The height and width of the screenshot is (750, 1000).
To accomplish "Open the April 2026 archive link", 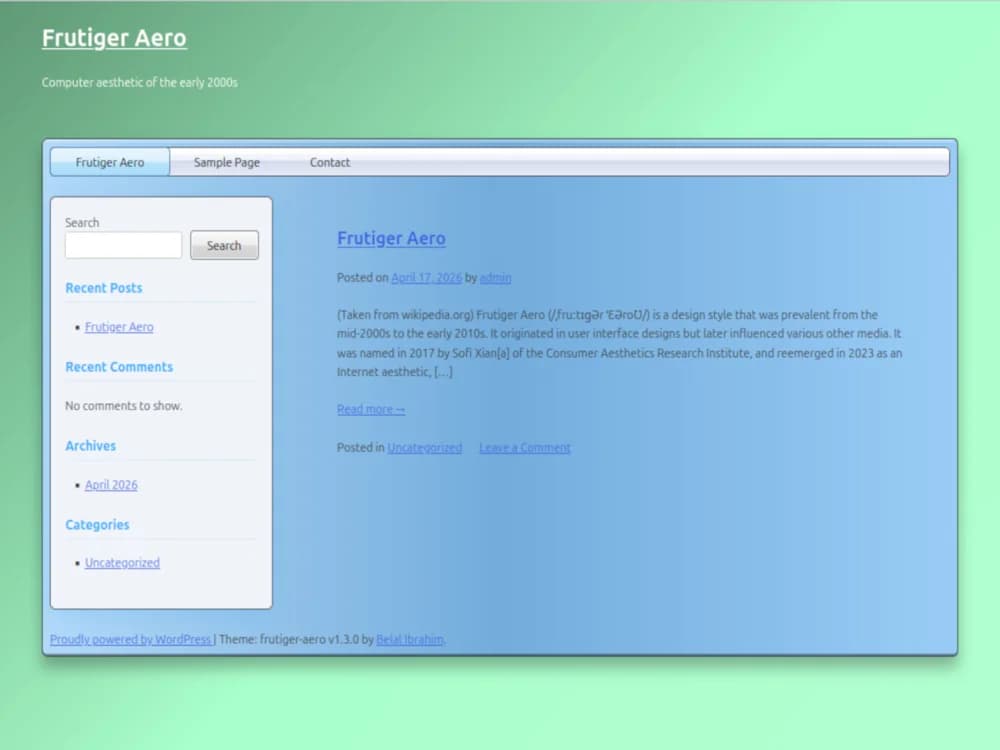I will (111, 485).
